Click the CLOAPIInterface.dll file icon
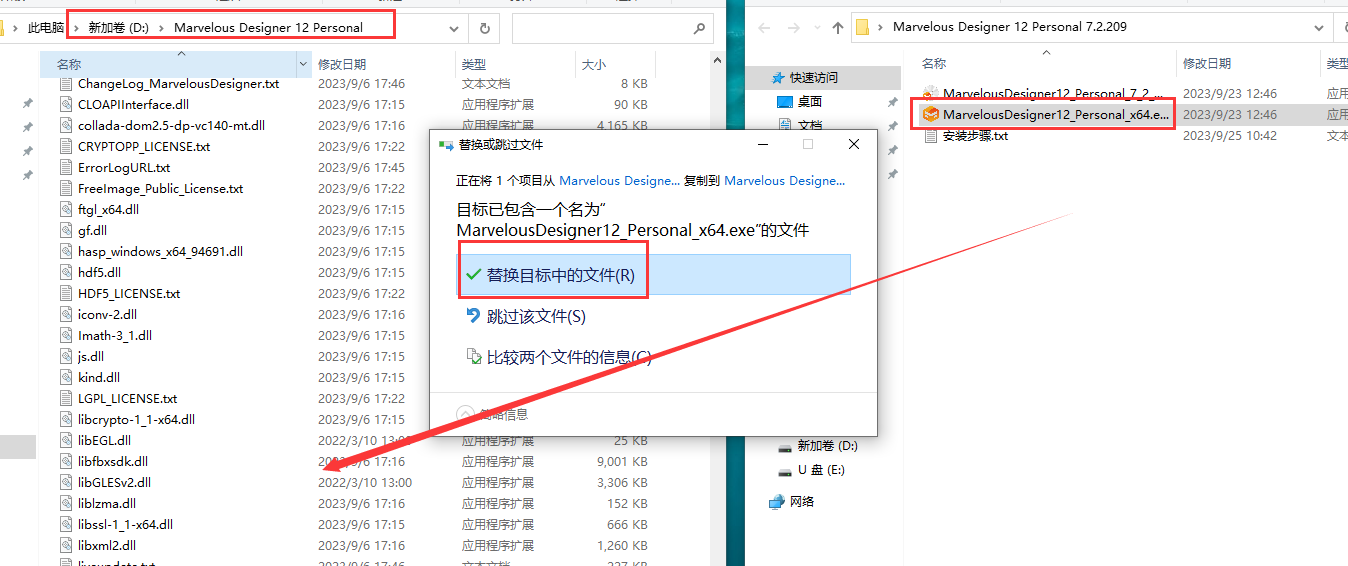Image resolution: width=1348 pixels, height=566 pixels. (x=67, y=105)
